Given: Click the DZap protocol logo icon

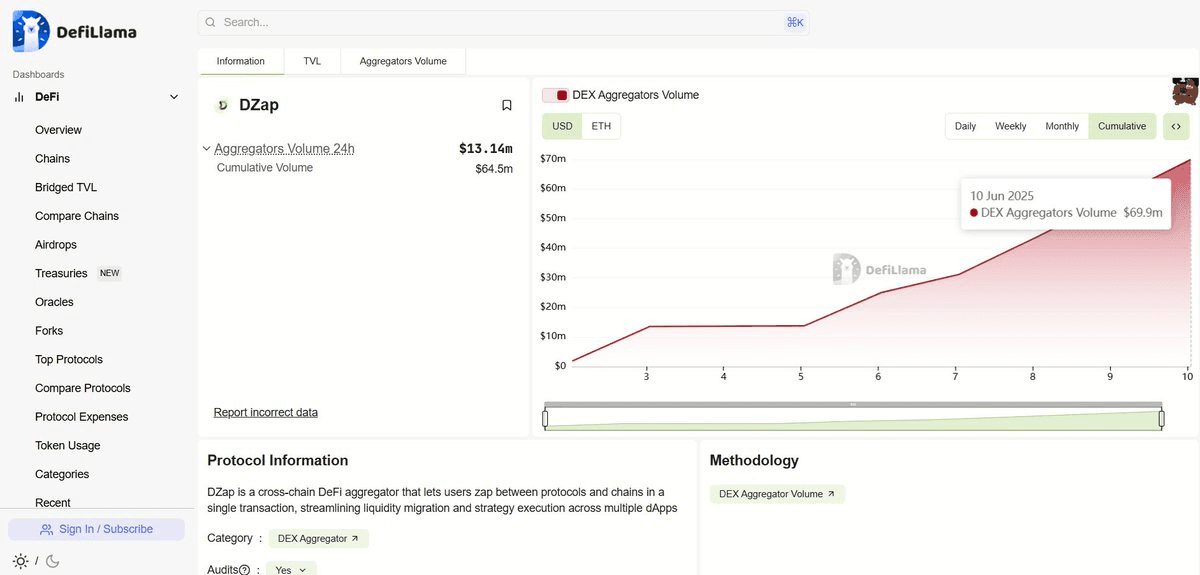Looking at the screenshot, I should click(x=222, y=105).
